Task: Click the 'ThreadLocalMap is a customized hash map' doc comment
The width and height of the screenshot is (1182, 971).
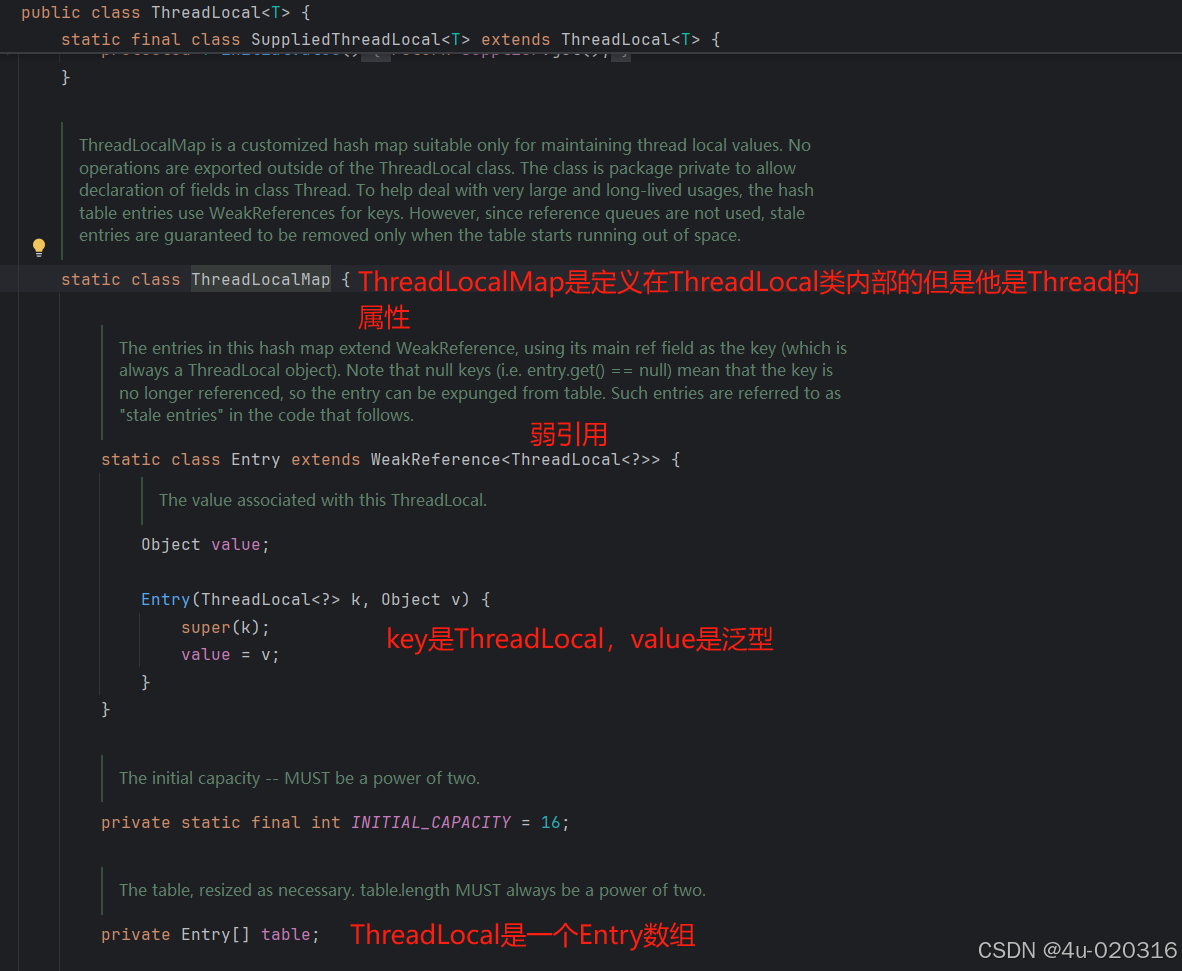Action: click(446, 190)
